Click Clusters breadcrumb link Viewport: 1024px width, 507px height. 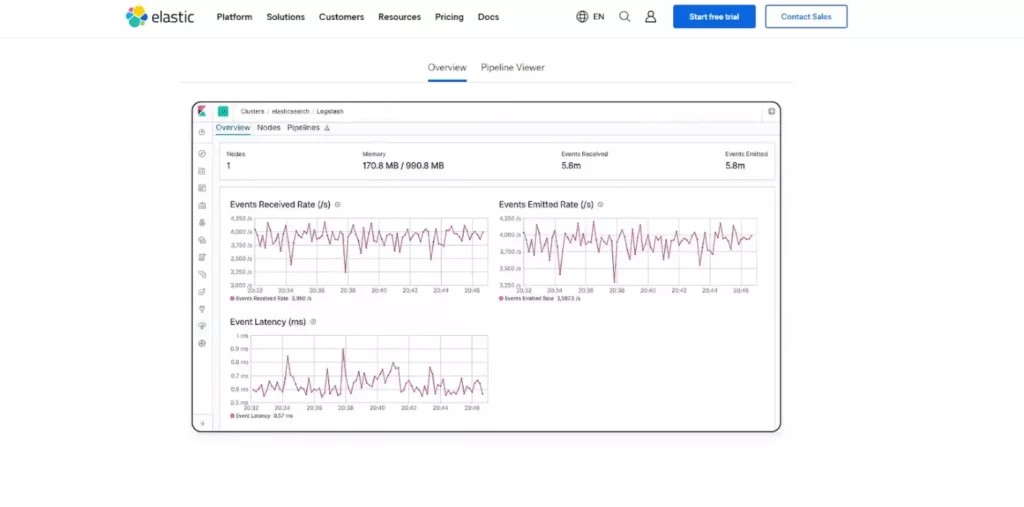(252, 111)
